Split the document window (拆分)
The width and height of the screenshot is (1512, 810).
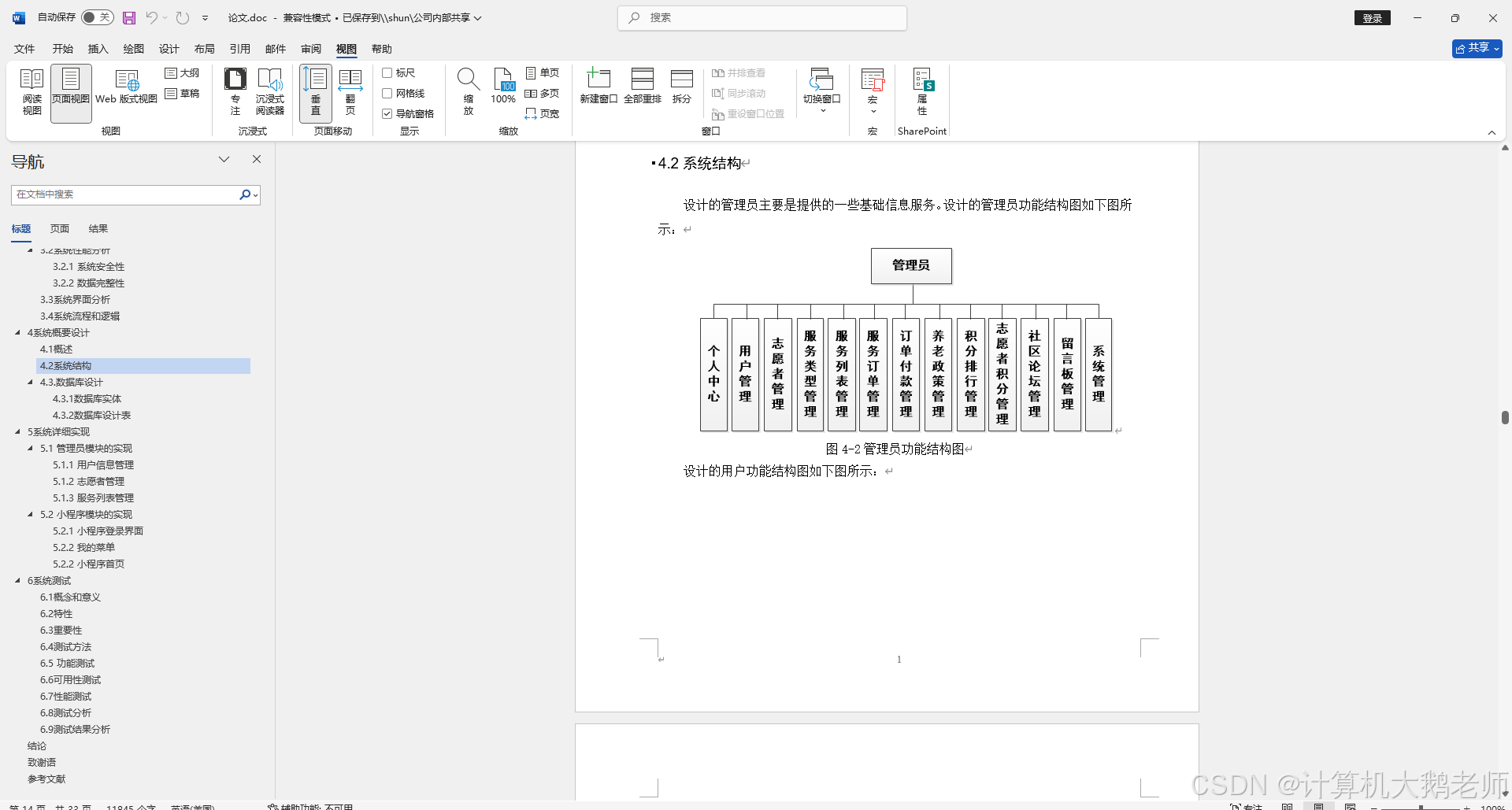coord(682,87)
